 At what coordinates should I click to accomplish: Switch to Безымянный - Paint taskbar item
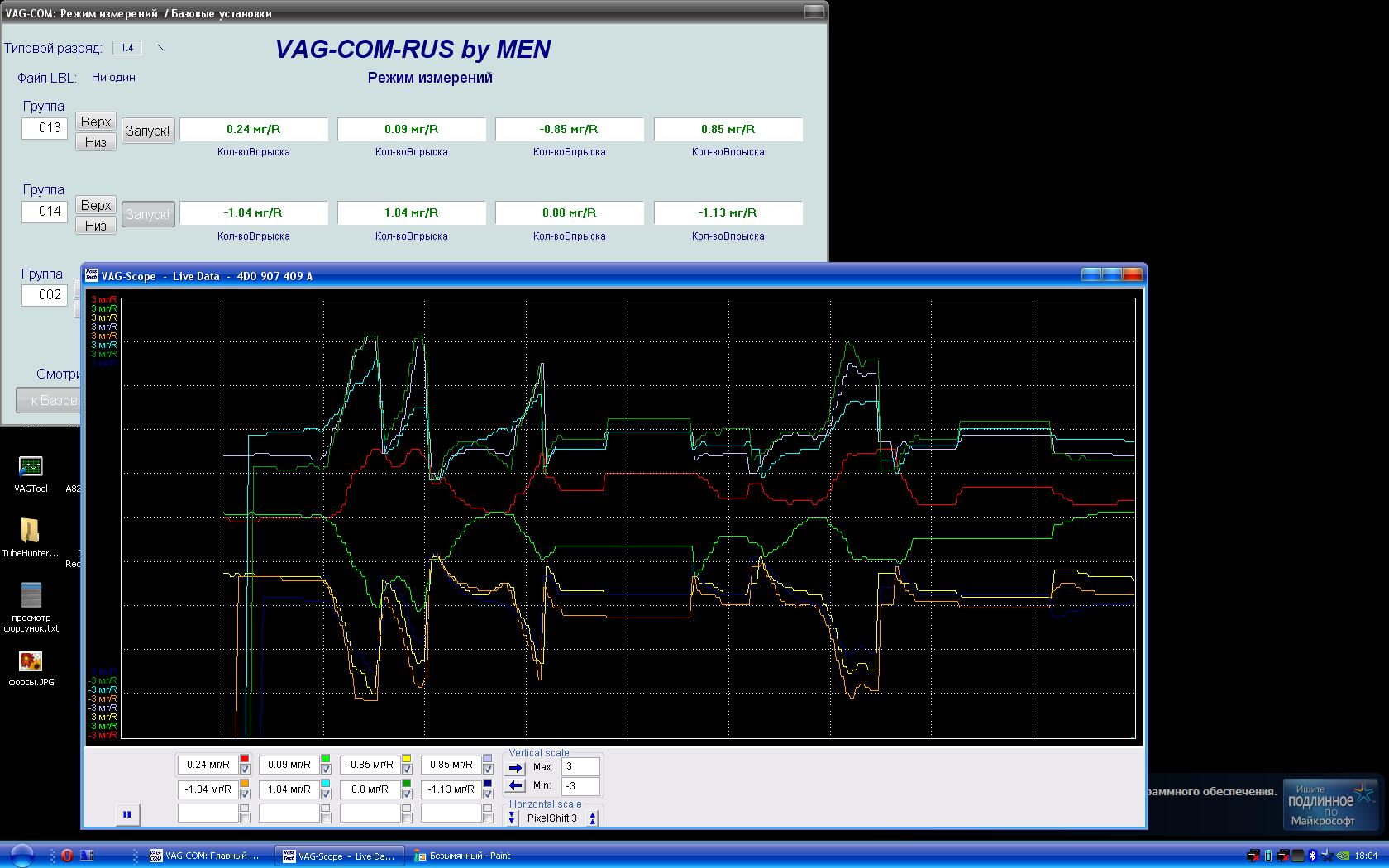click(471, 856)
